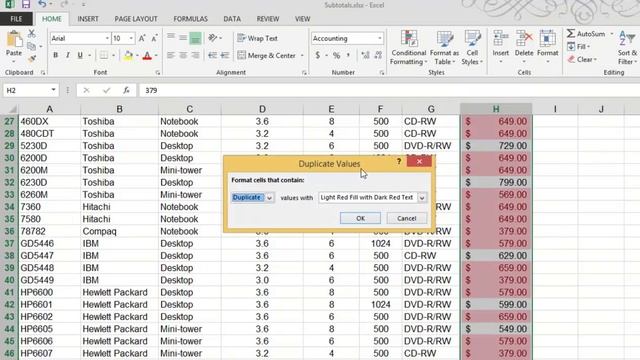Click the Save icon in Quick Access Toolbar
Viewport: 640px width, 360px height.
pyautogui.click(x=26, y=4)
